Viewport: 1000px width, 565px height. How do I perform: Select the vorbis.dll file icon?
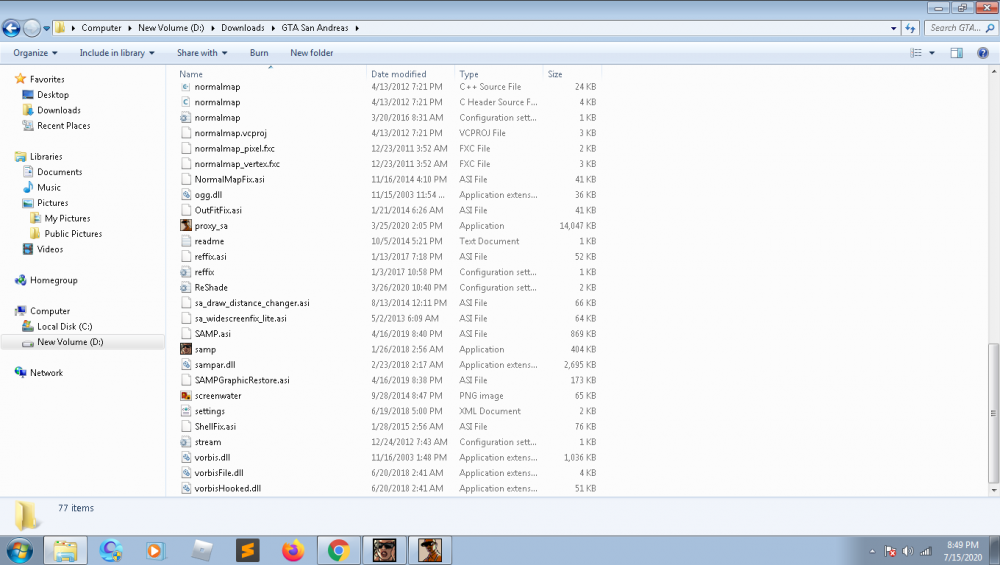coord(186,458)
